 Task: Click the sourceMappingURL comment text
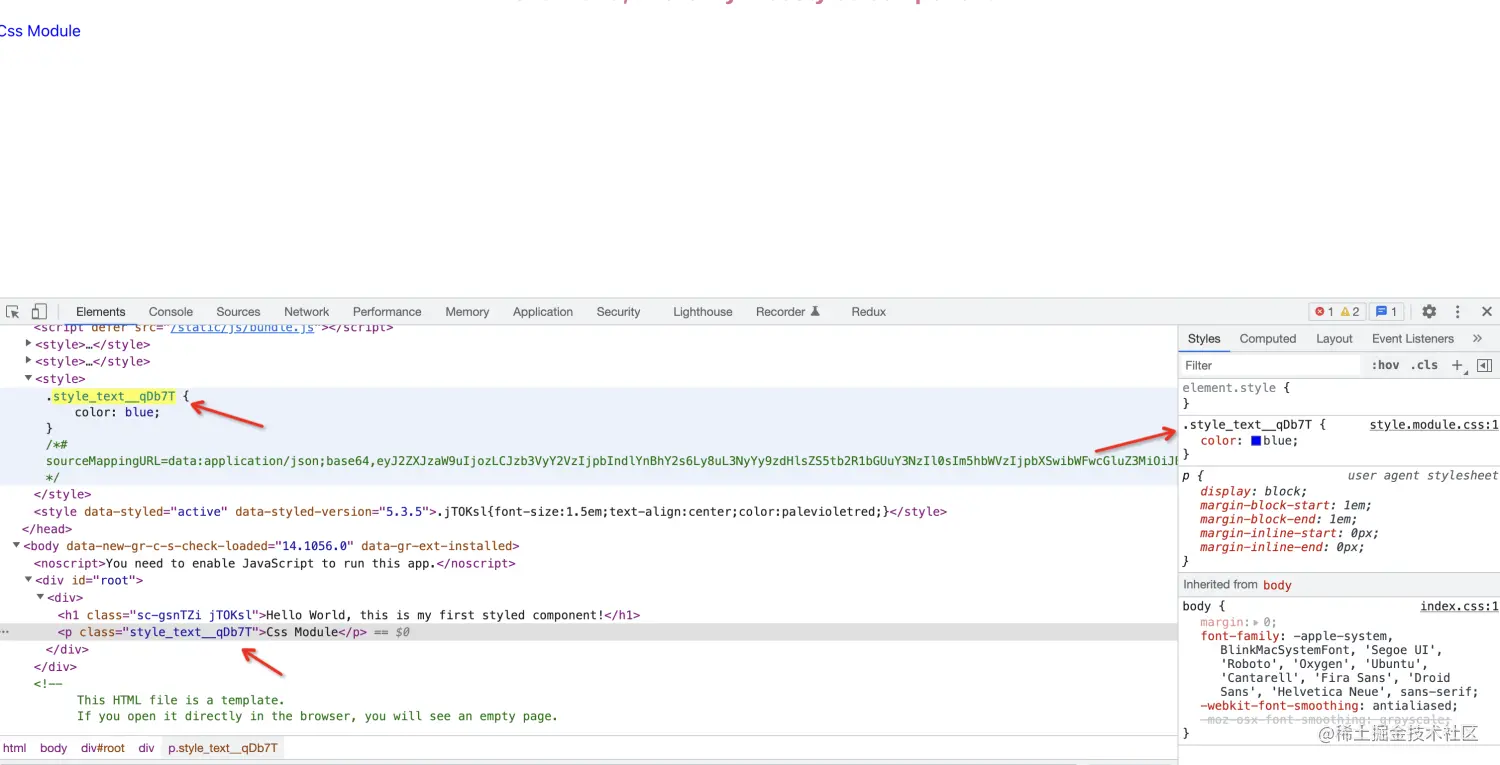click(611, 461)
